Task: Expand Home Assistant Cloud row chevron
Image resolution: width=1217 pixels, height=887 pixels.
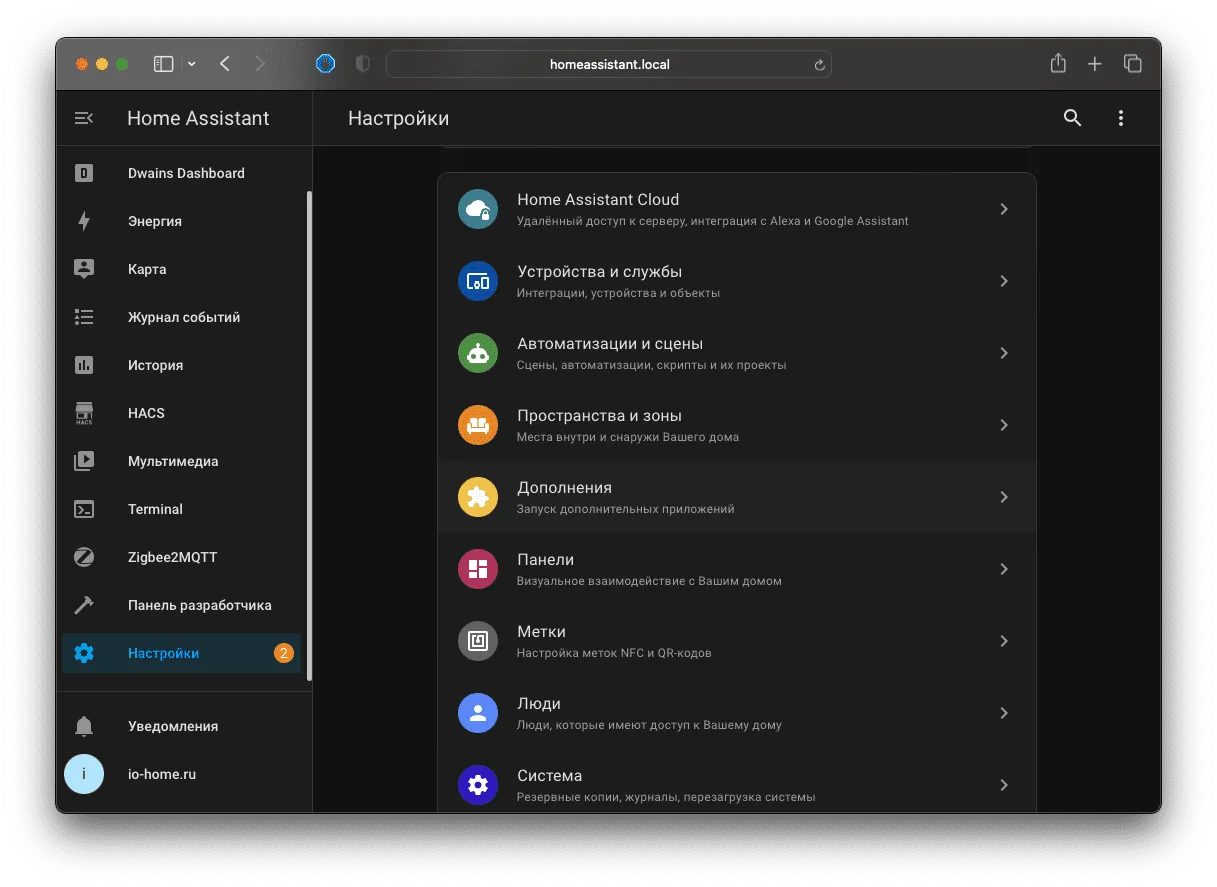Action: pyautogui.click(x=1004, y=209)
